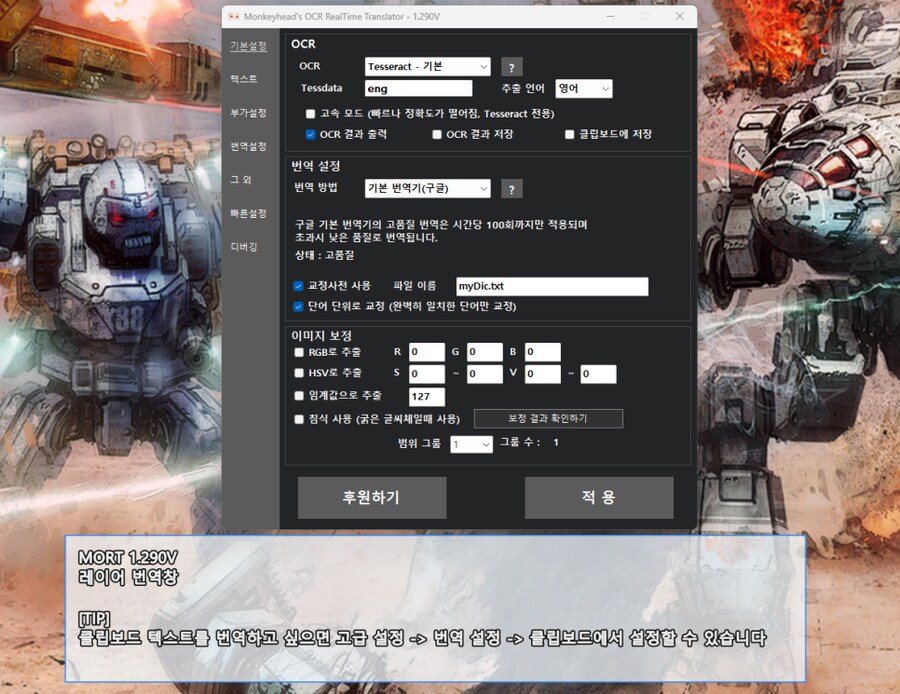Switch to the 번역설정 tab
The width and height of the screenshot is (900, 694).
click(x=249, y=146)
